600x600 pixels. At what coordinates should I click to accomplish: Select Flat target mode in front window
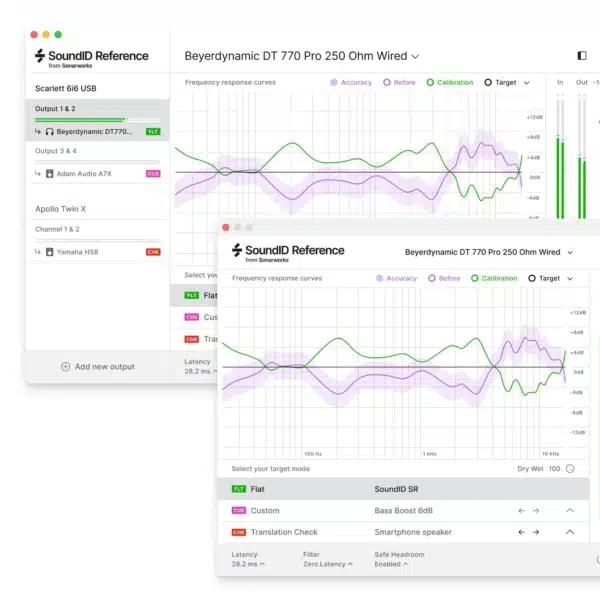click(x=403, y=489)
